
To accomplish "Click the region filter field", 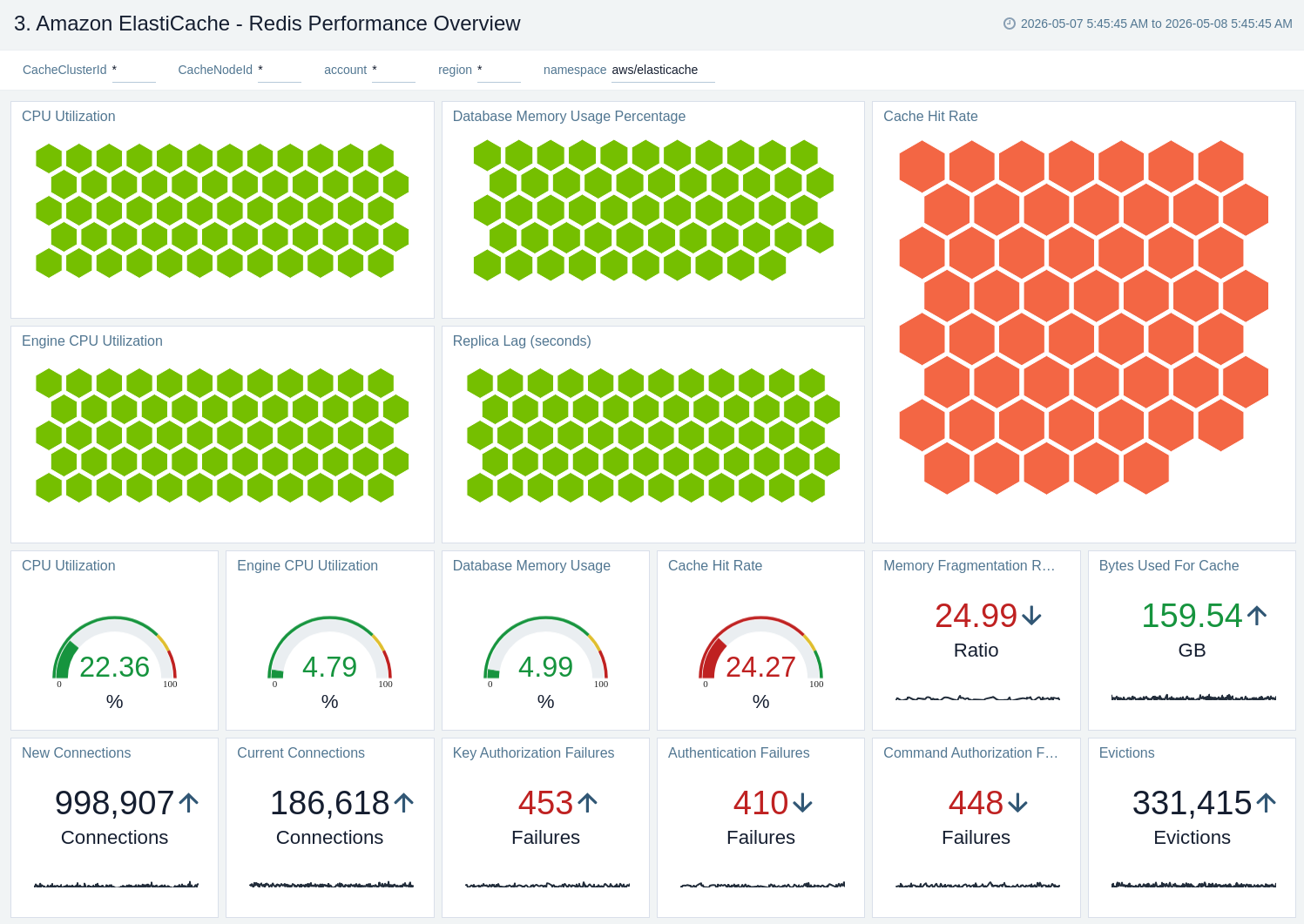I will (498, 71).
